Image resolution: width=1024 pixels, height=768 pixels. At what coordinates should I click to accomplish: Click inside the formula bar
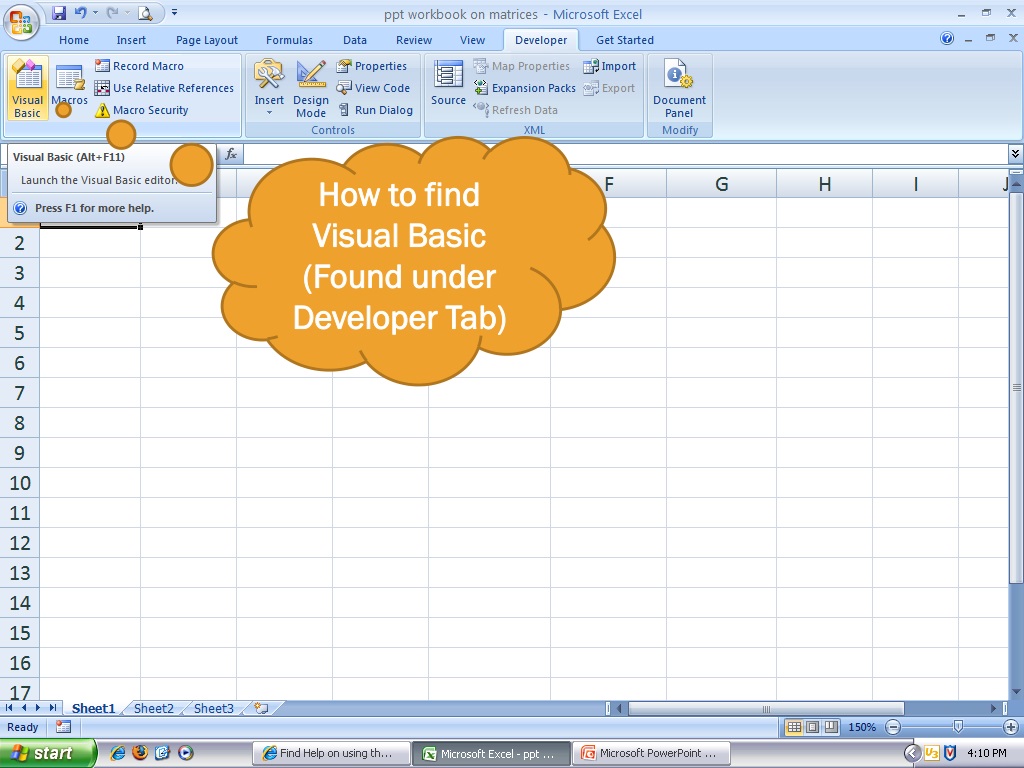click(626, 154)
